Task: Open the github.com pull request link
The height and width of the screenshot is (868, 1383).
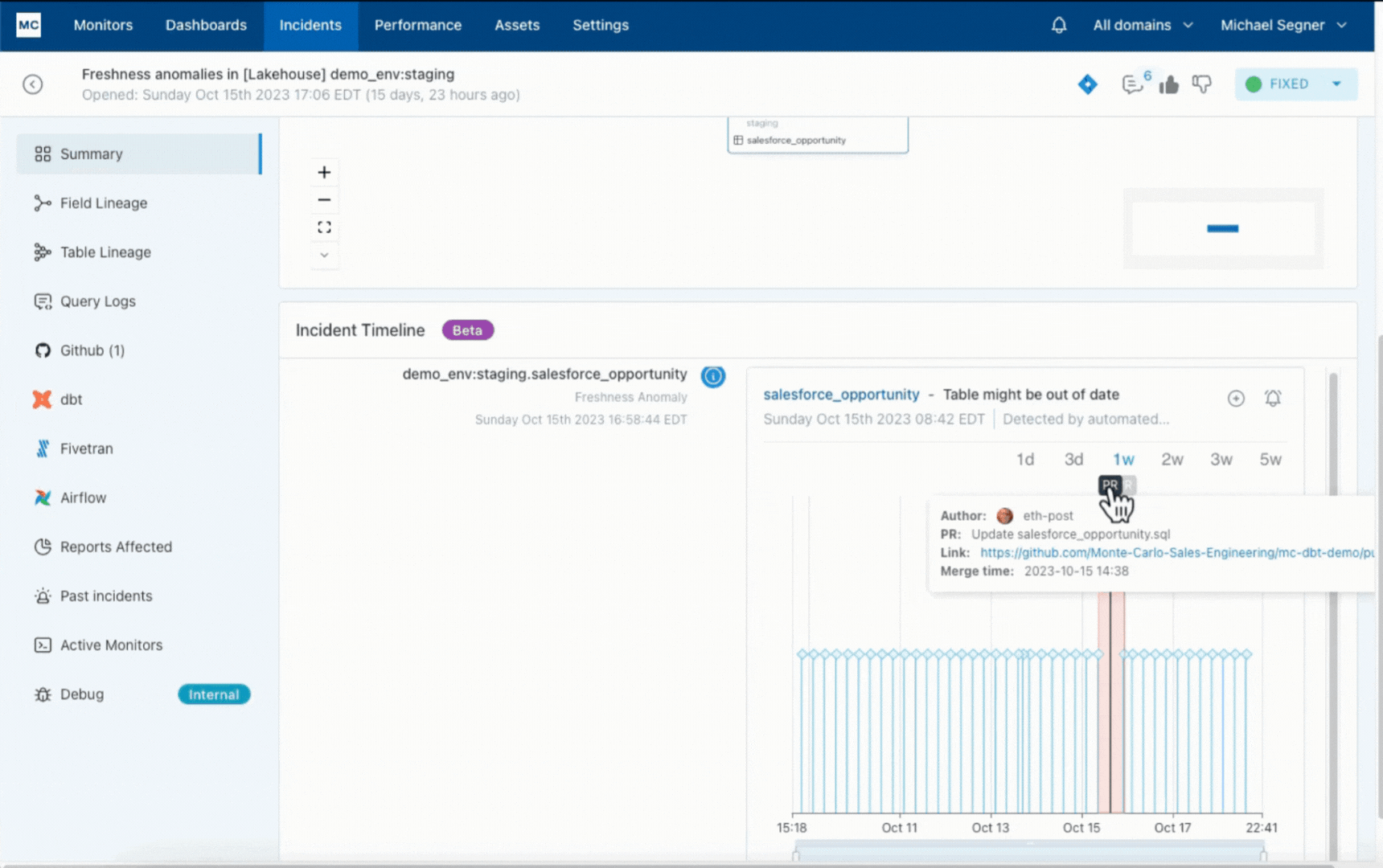Action: (1177, 552)
